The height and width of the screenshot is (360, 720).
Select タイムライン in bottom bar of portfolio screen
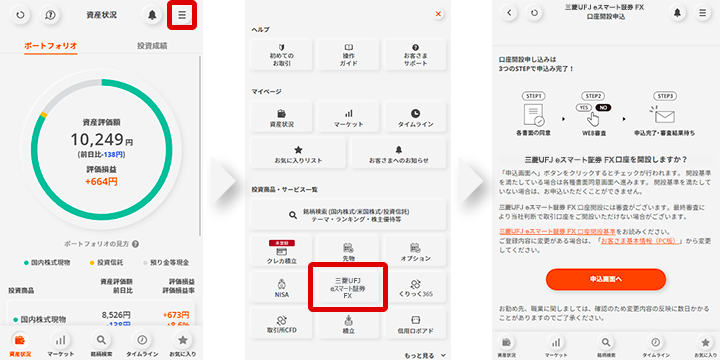coord(142,345)
